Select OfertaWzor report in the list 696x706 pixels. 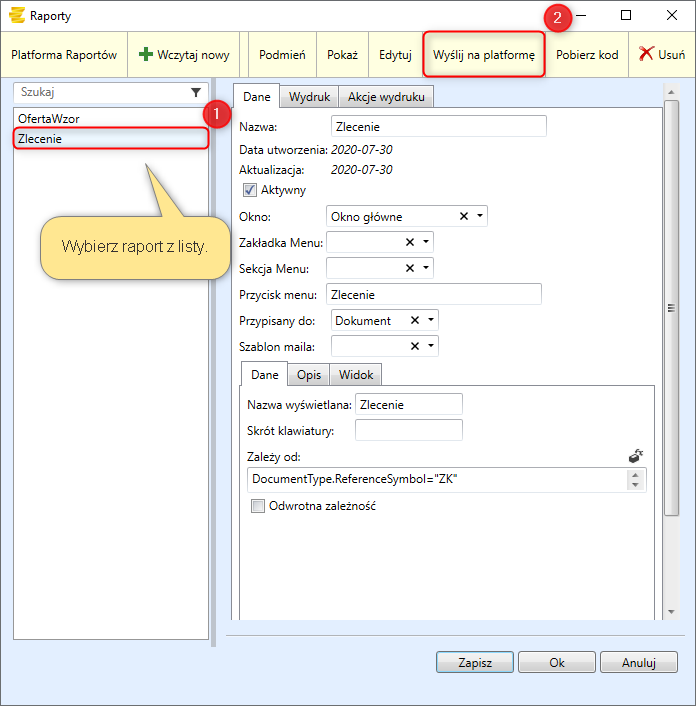[x=49, y=118]
